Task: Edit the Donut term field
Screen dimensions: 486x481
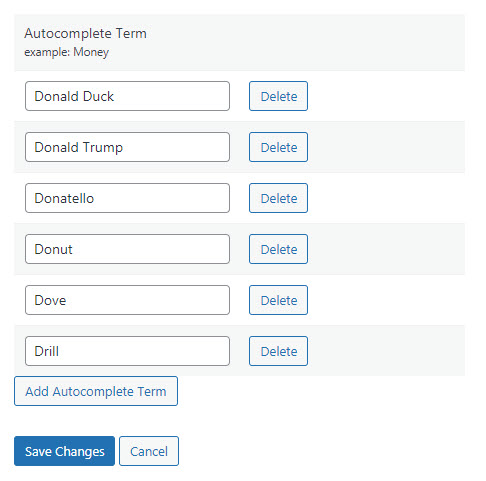Action: click(x=127, y=249)
